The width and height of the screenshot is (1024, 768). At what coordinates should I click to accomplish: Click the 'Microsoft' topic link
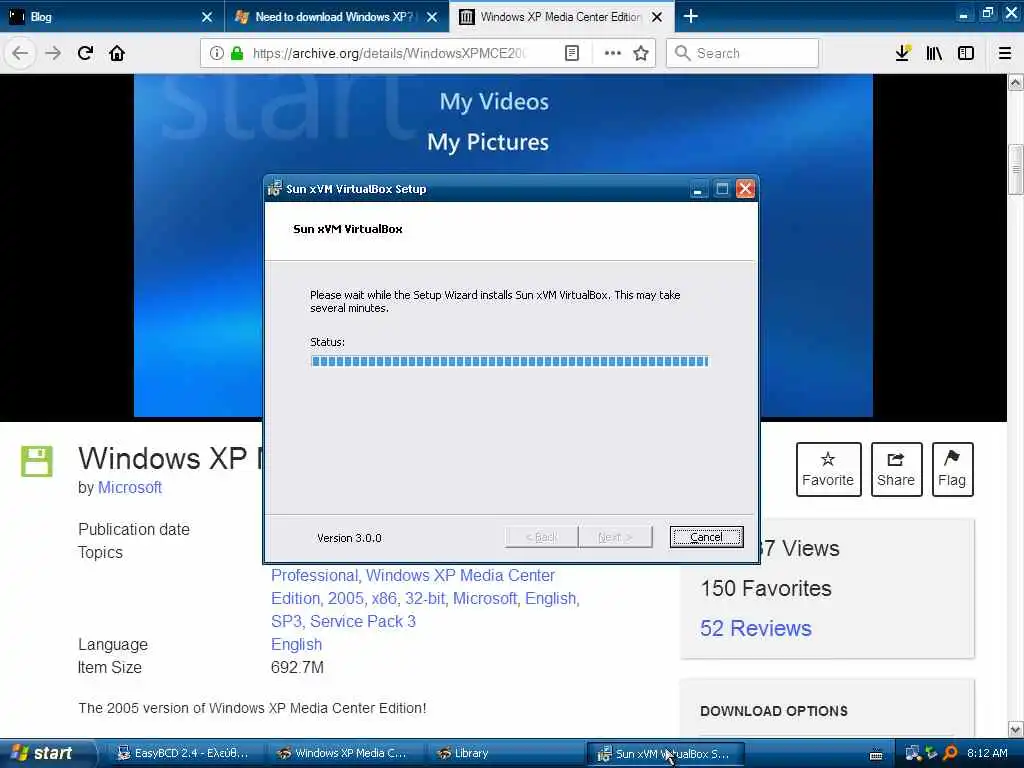(x=486, y=598)
